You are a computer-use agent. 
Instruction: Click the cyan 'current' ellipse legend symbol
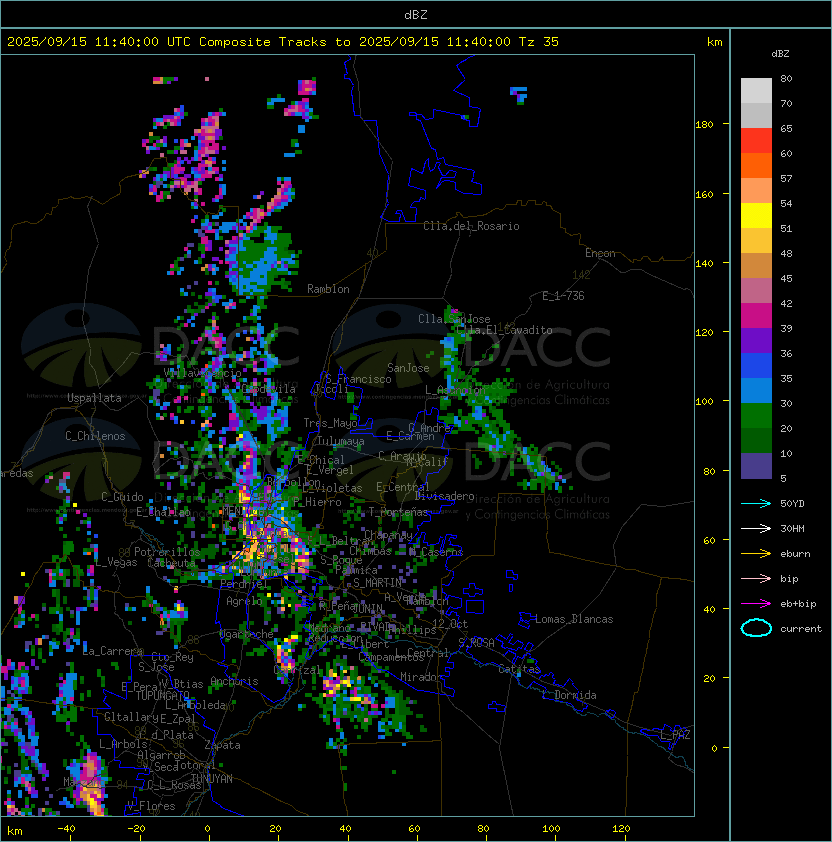(x=756, y=628)
